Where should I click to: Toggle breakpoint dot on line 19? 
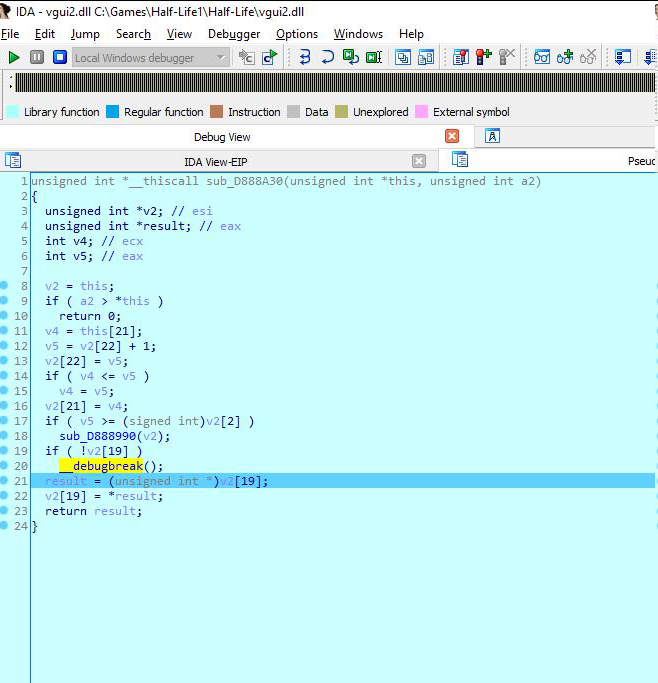(x=4, y=450)
